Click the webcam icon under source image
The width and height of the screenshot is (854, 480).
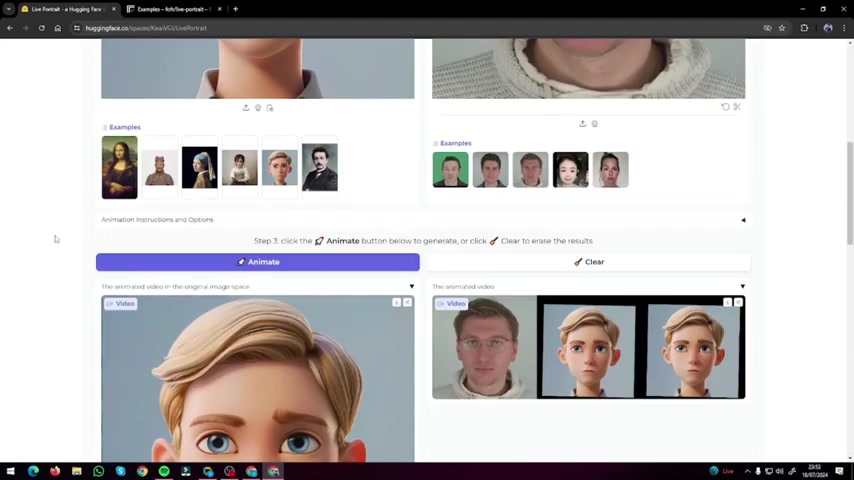258,108
